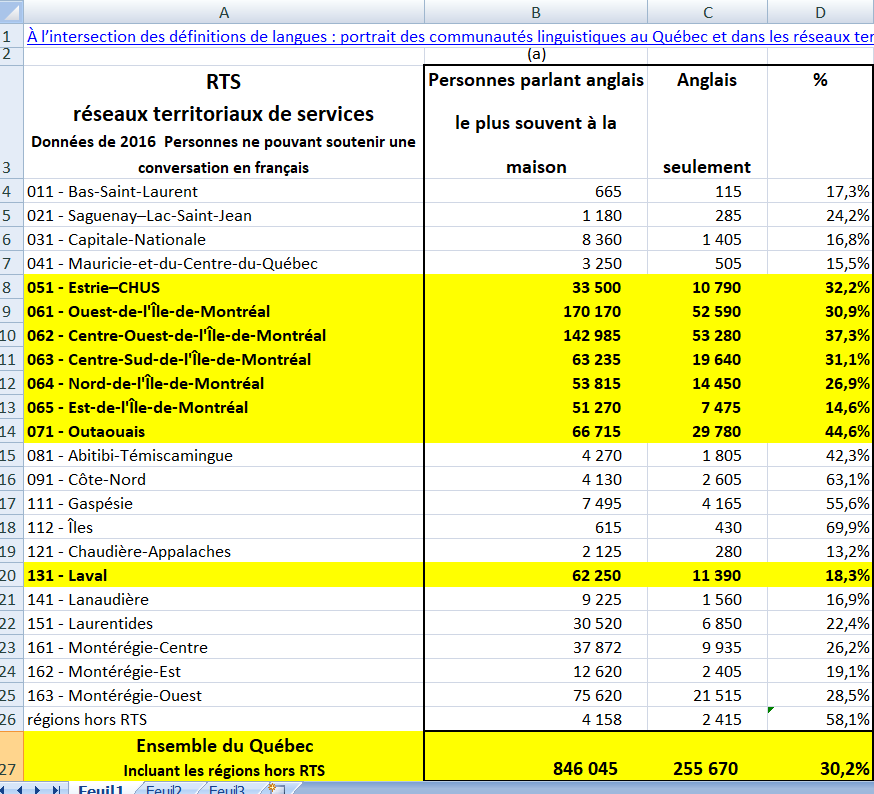
Task: Click the Select All corner triangle
Action: click(11, 12)
